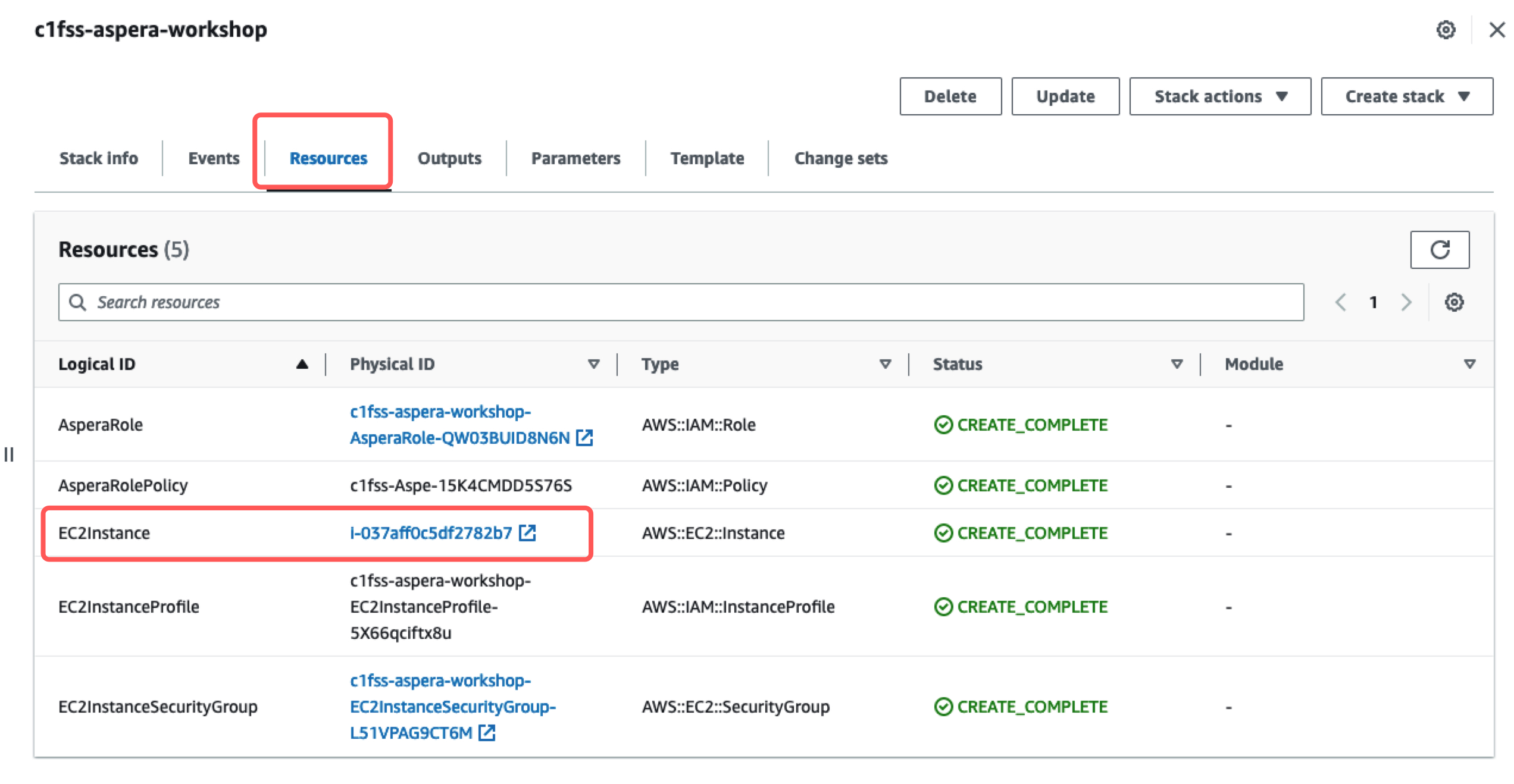1514x784 pixels.
Task: Select the Resources tab
Action: [x=329, y=158]
